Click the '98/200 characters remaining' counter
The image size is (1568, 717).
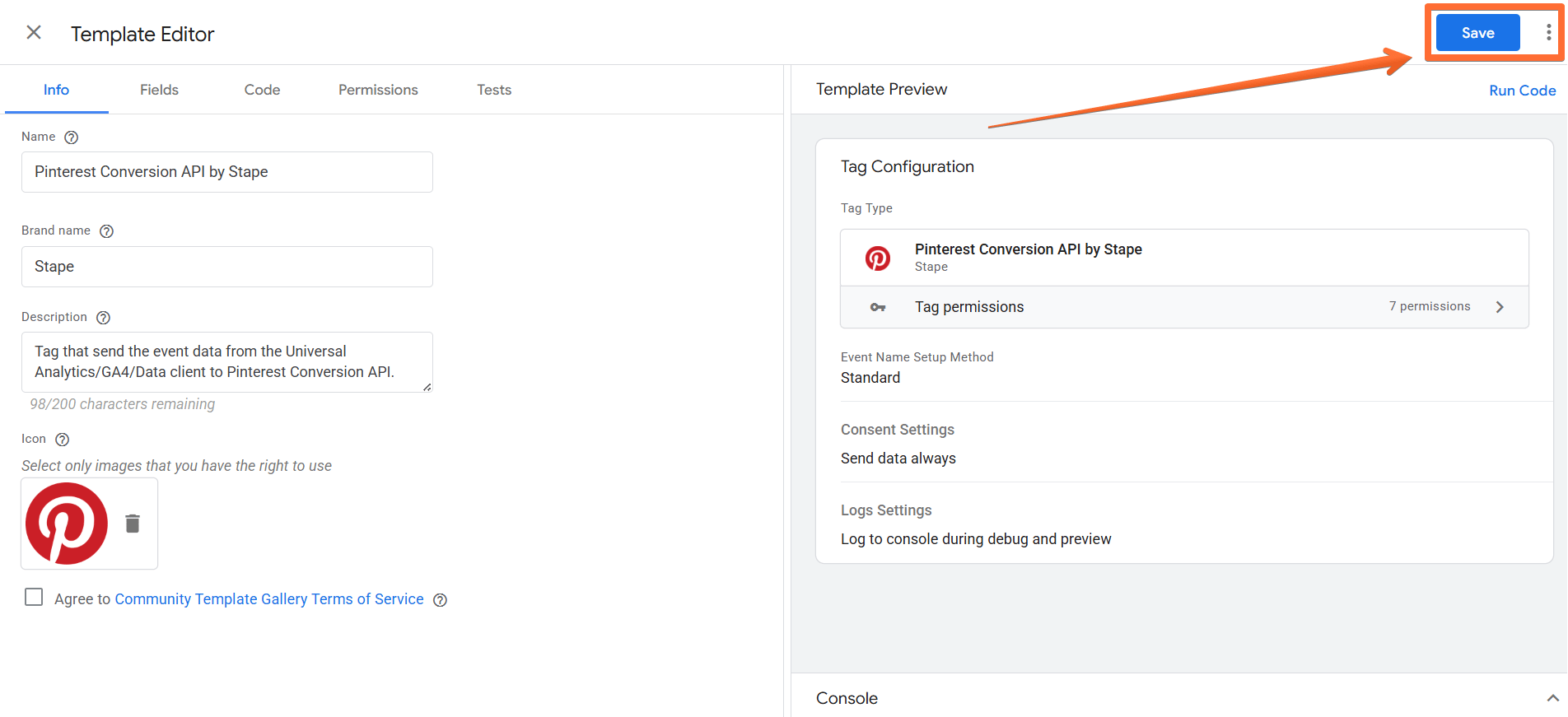tap(123, 404)
